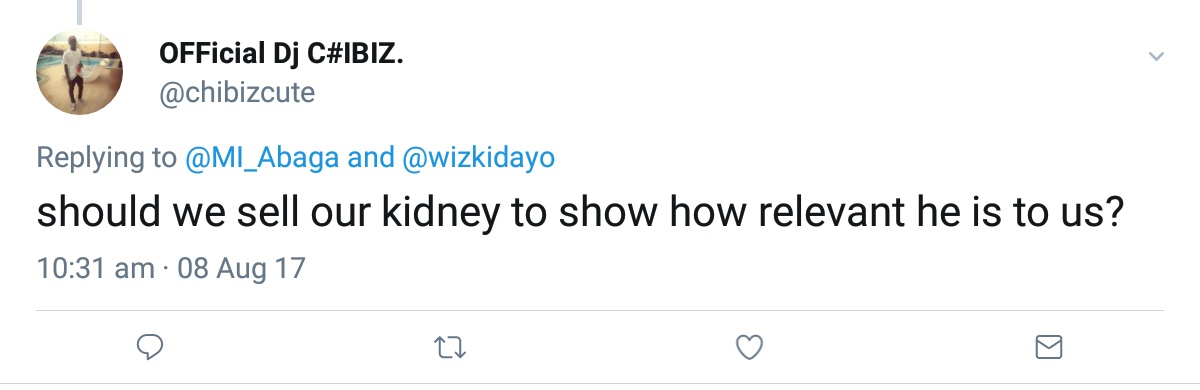Click the Replying to label
This screenshot has width=1200, height=390.
tap(108, 157)
